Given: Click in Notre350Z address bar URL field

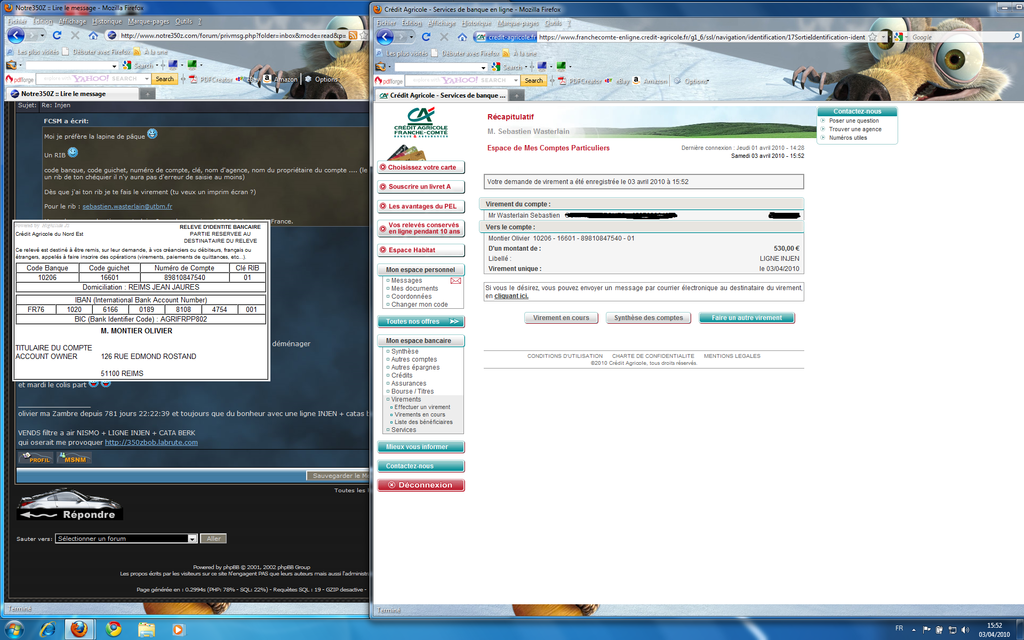Looking at the screenshot, I should 232,35.
